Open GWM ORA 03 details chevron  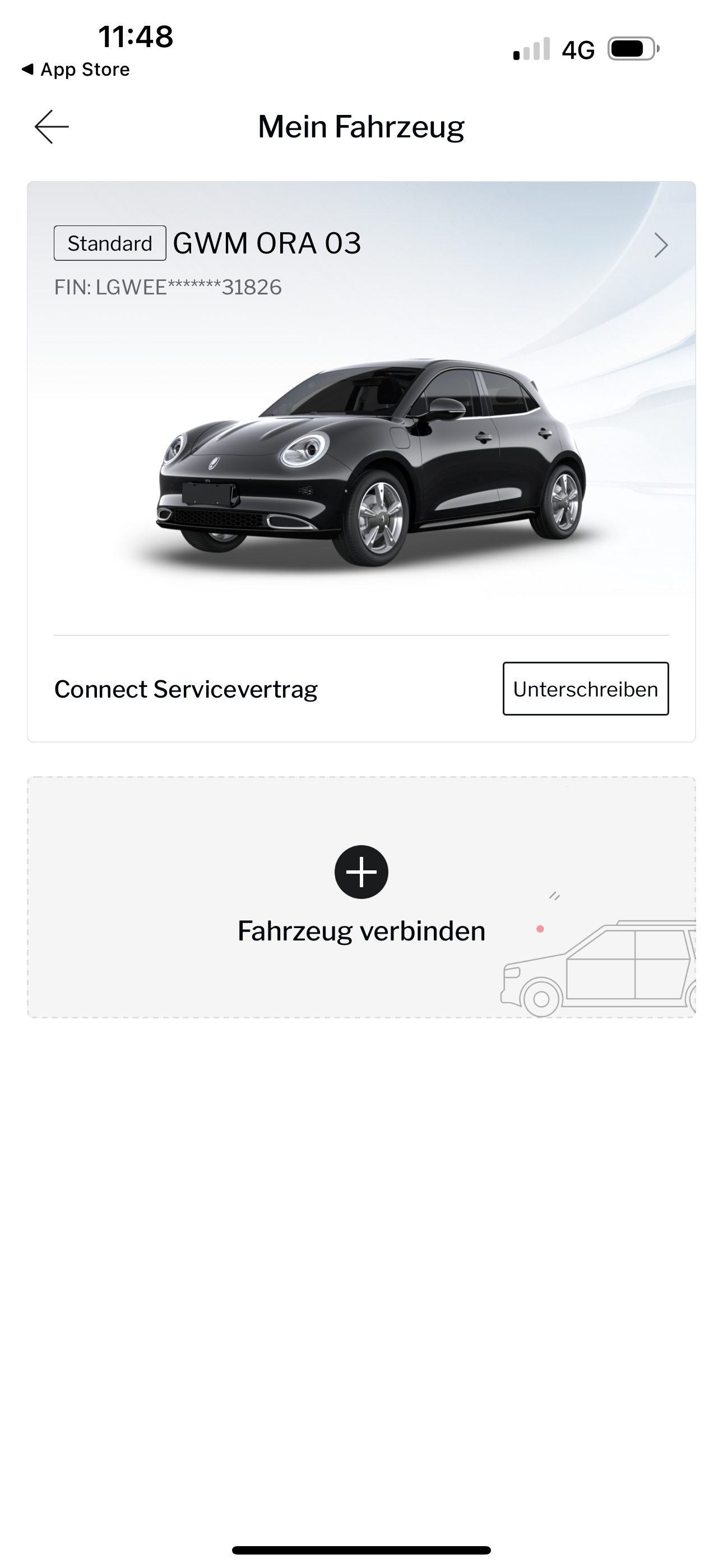pos(661,245)
